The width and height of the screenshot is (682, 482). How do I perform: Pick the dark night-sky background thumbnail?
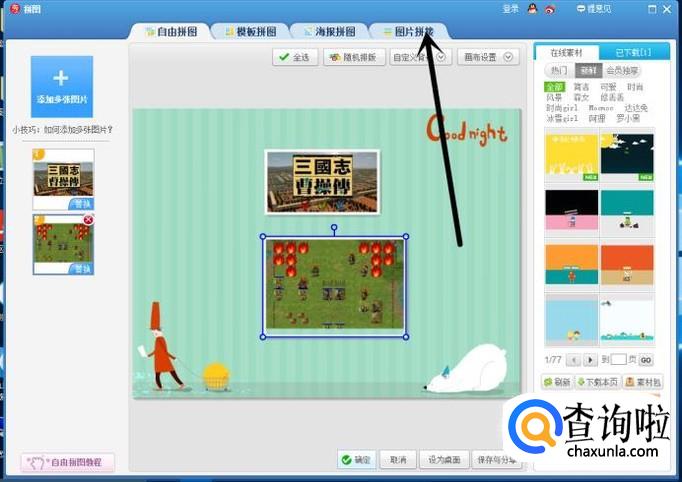point(627,157)
